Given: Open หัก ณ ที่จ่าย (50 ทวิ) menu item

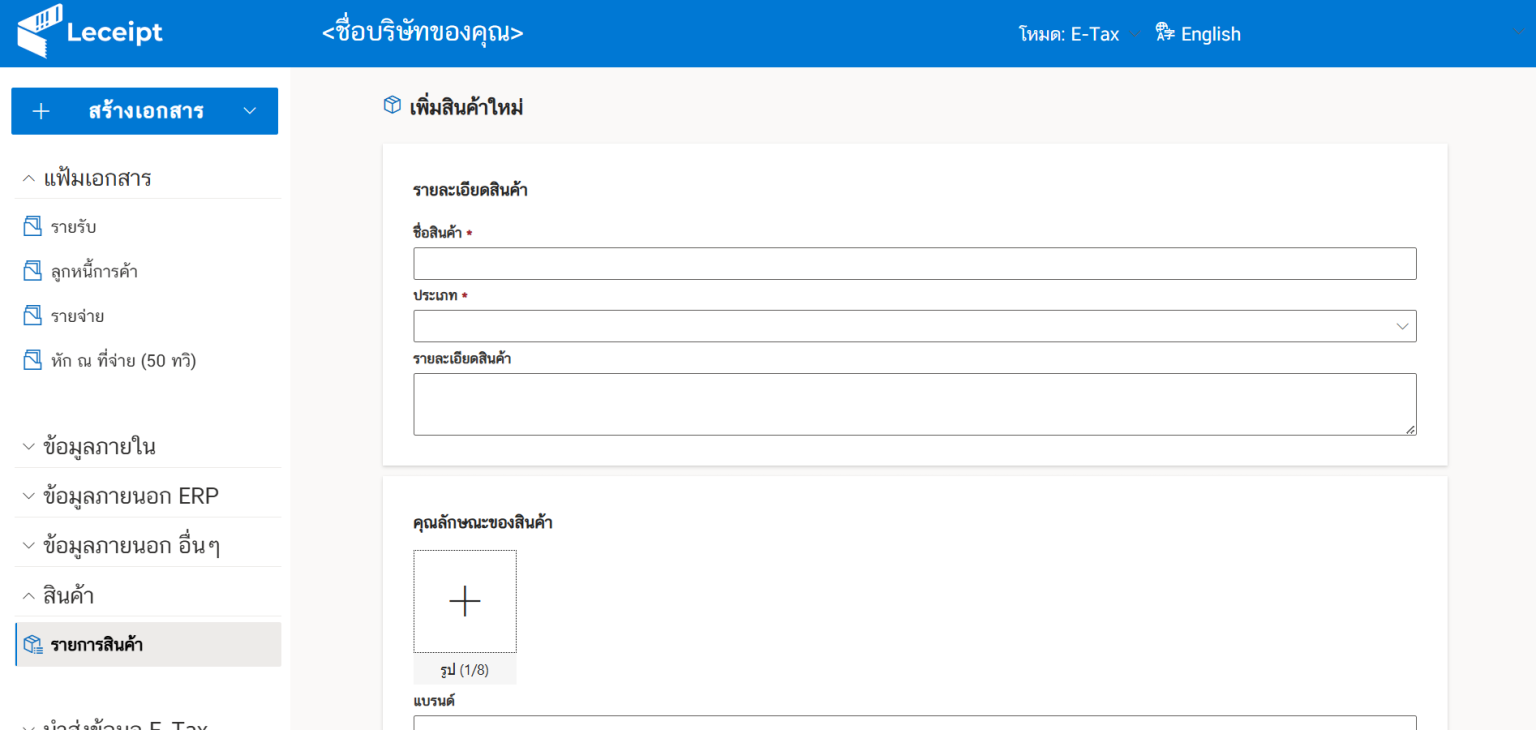Looking at the screenshot, I should click(123, 360).
